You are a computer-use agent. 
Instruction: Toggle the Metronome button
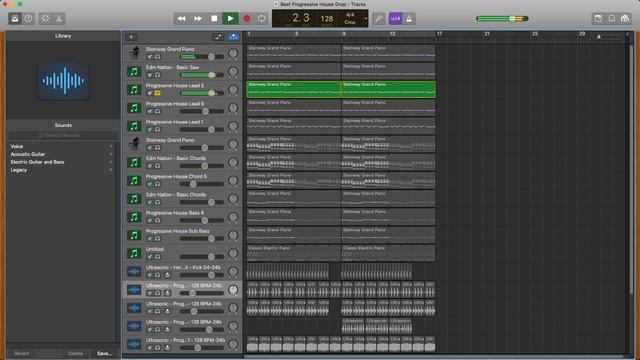coord(409,19)
